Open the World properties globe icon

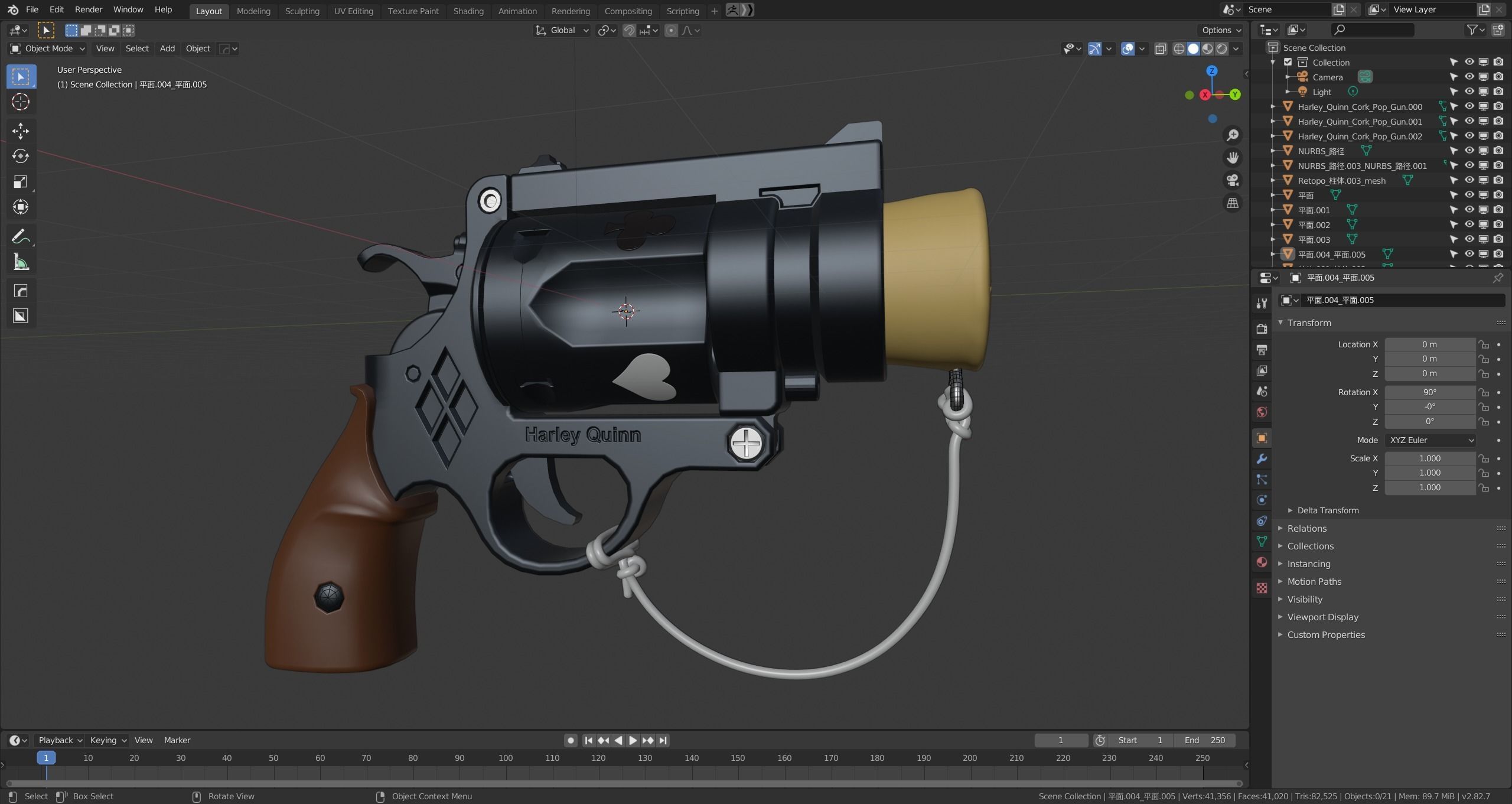1262,412
